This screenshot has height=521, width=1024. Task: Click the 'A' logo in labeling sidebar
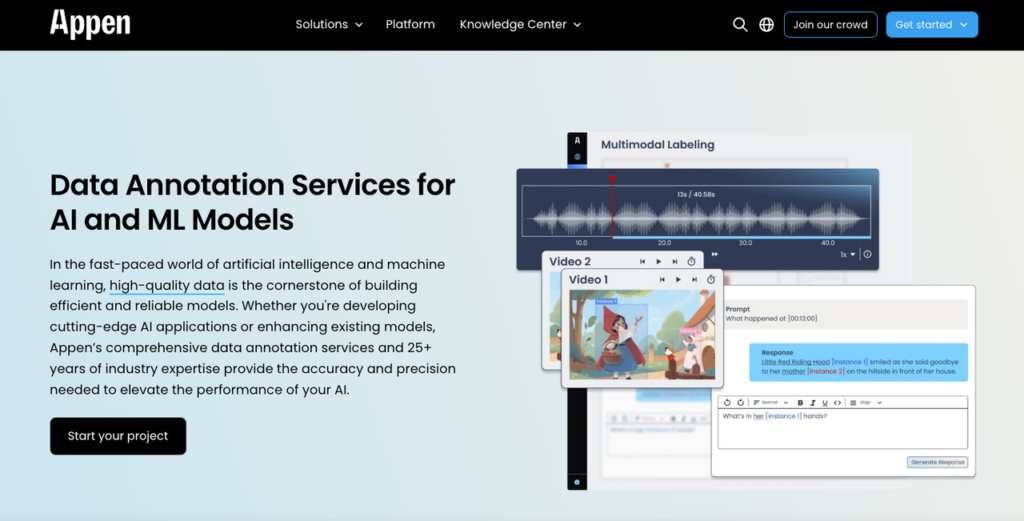pos(577,140)
